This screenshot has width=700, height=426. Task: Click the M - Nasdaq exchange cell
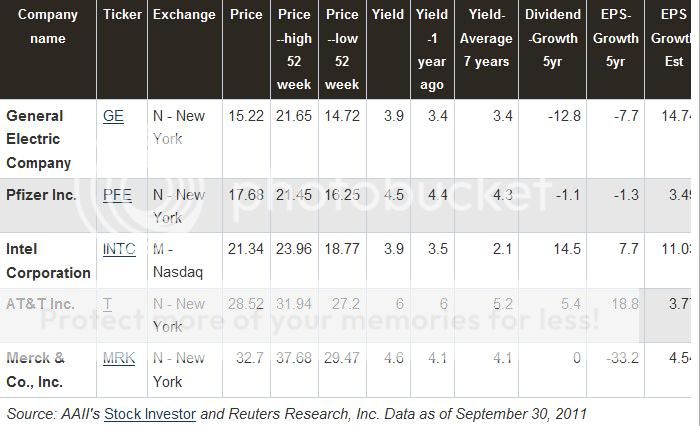(x=178, y=260)
